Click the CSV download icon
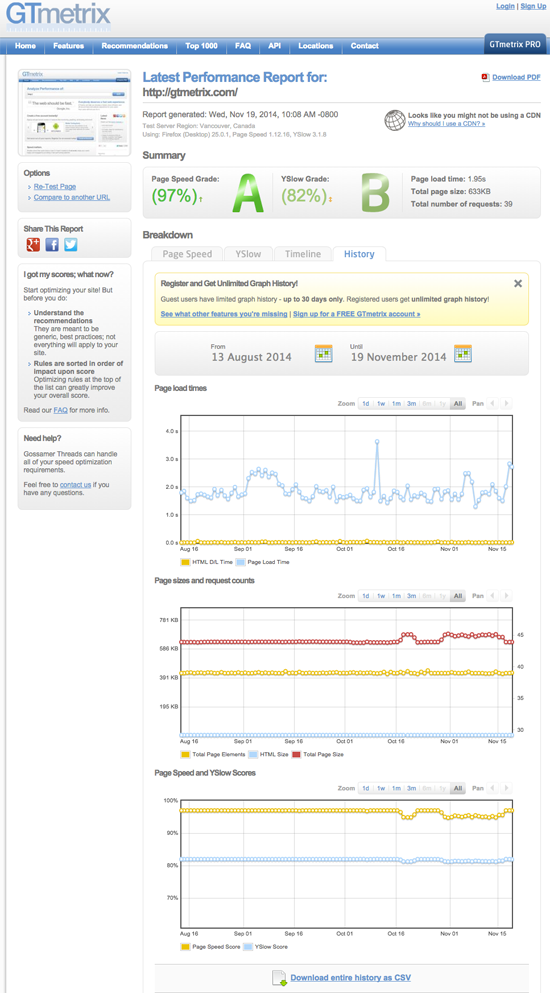This screenshot has width=550, height=993. click(279, 978)
